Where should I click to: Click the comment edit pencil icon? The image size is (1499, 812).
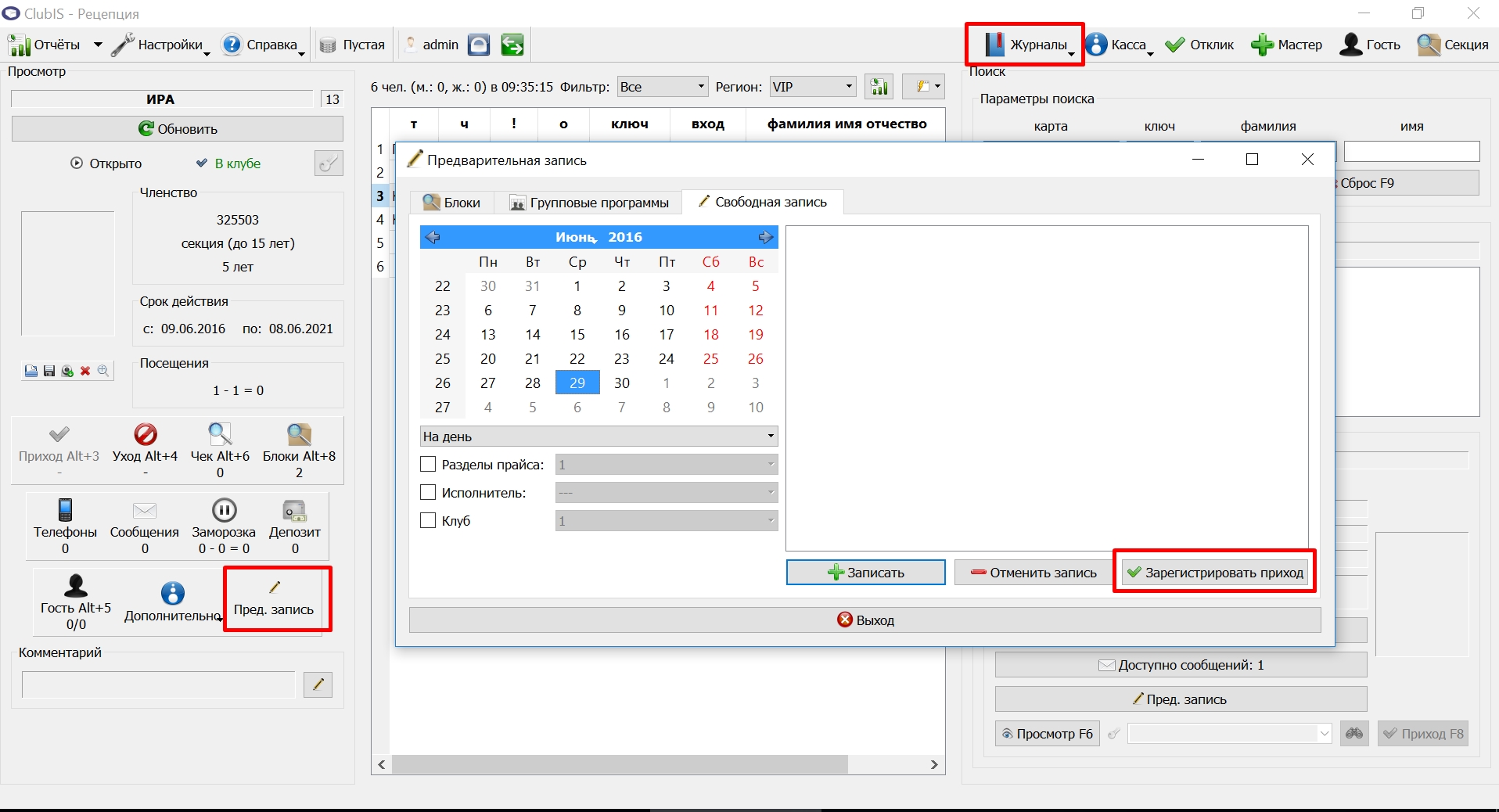tap(318, 684)
